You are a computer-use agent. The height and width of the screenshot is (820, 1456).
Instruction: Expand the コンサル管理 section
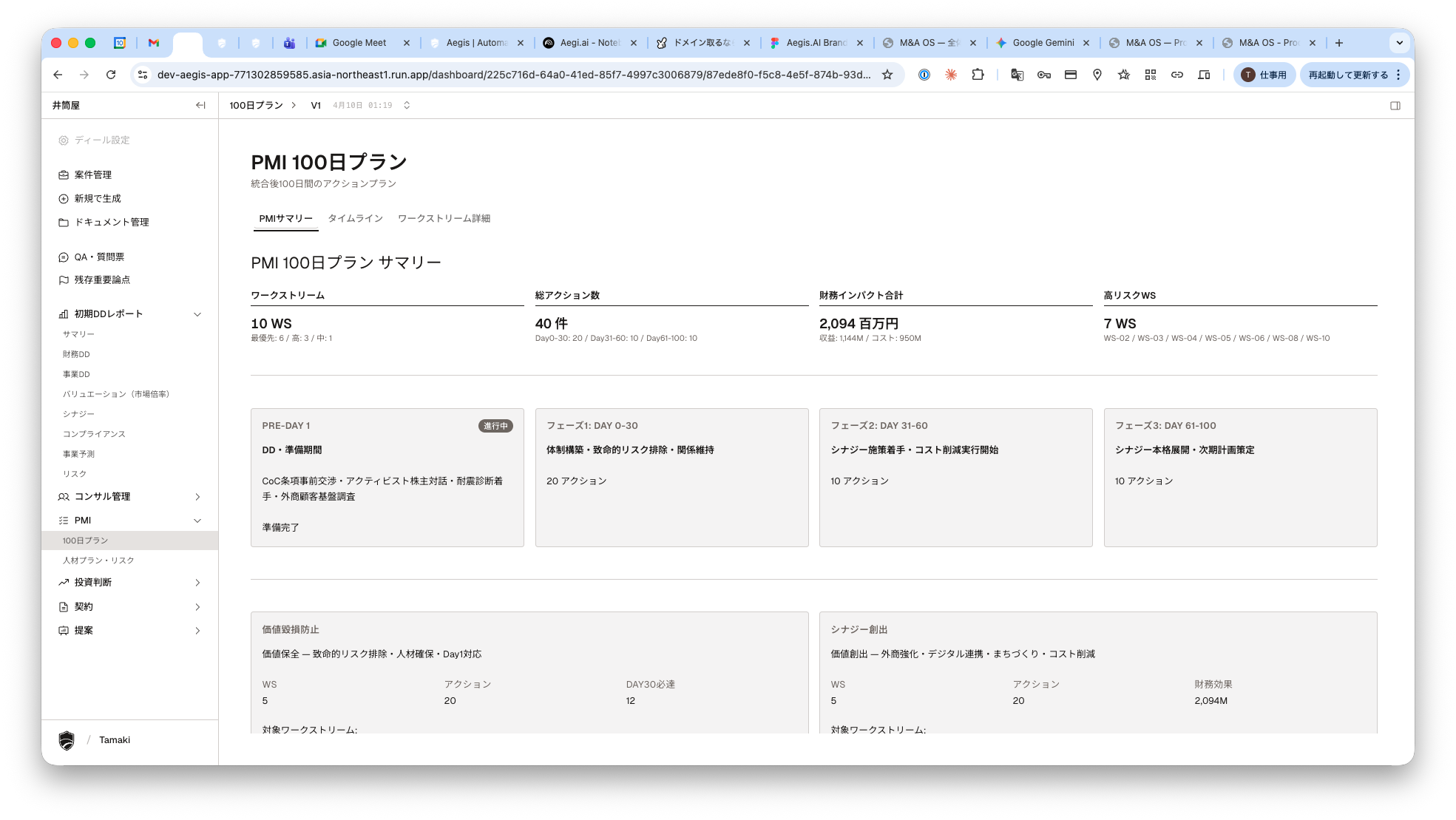pyautogui.click(x=197, y=497)
